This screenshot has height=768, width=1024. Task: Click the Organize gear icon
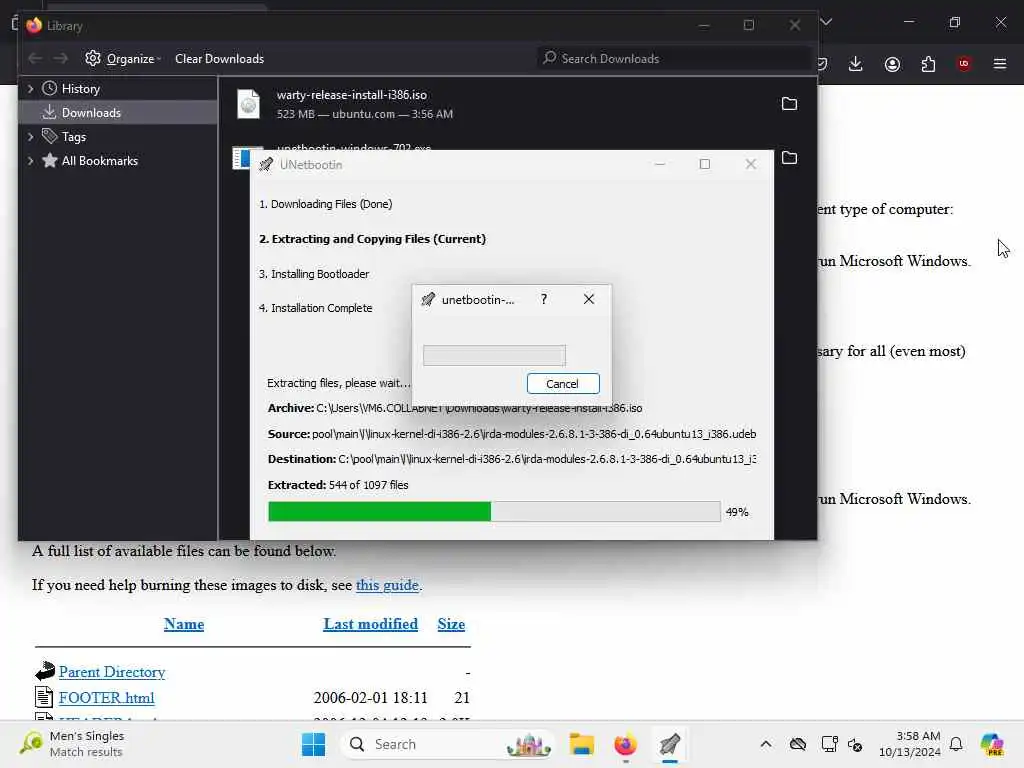(x=93, y=58)
